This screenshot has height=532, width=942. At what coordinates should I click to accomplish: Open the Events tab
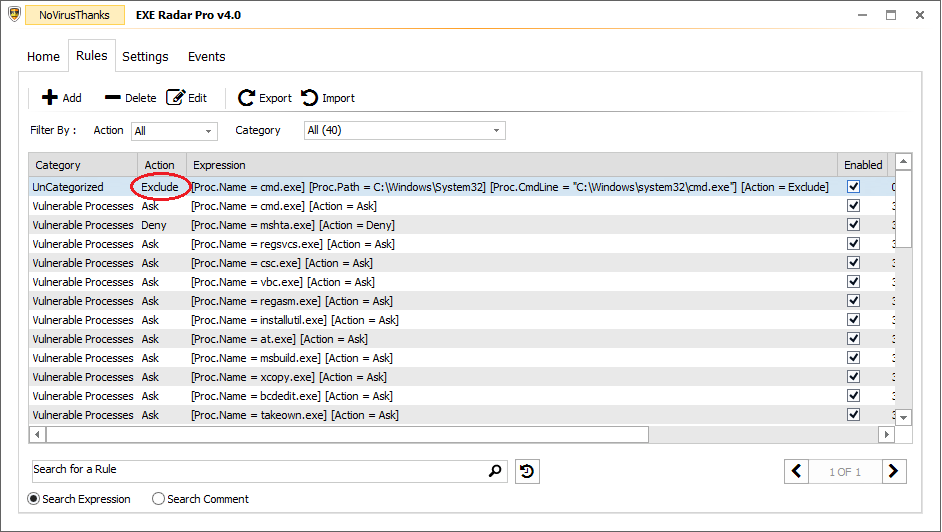(206, 57)
